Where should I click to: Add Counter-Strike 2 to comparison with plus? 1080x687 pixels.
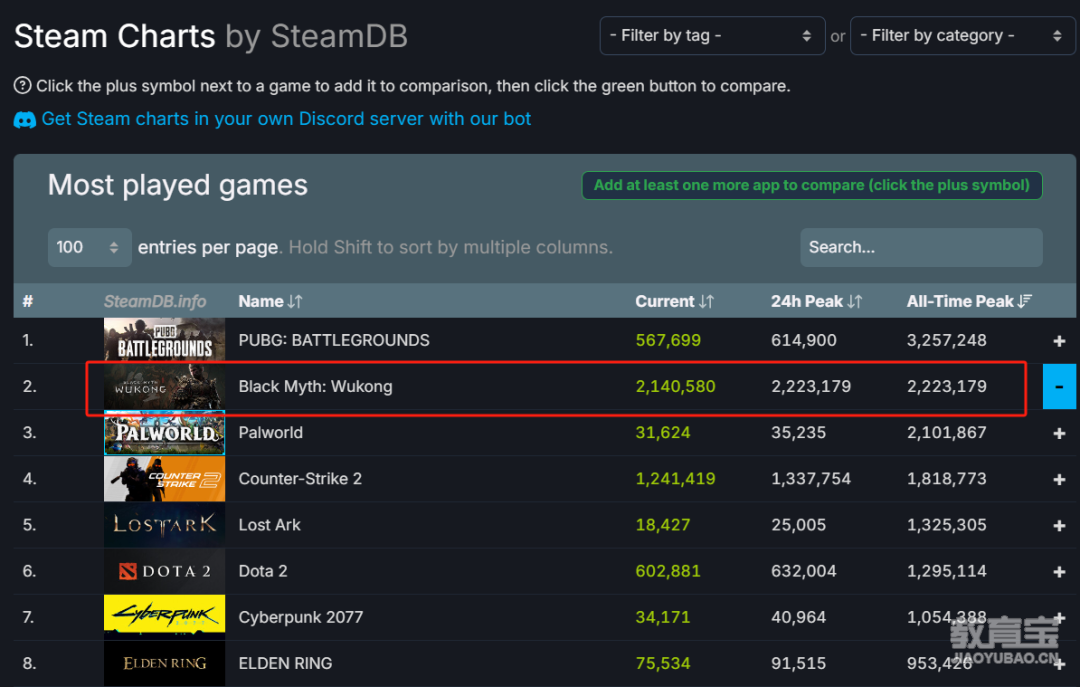pos(1059,479)
